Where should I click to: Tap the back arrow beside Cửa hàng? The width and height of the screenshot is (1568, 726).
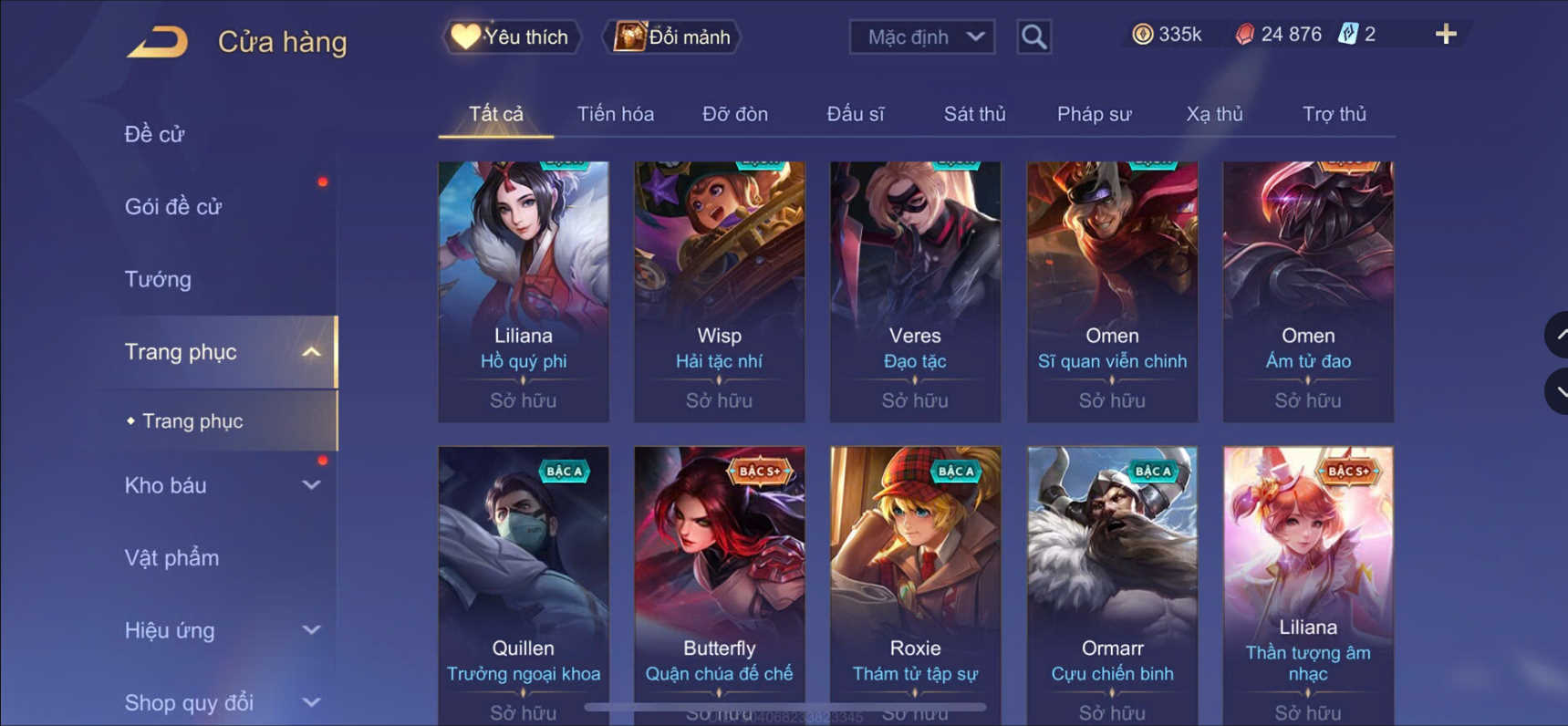158,42
